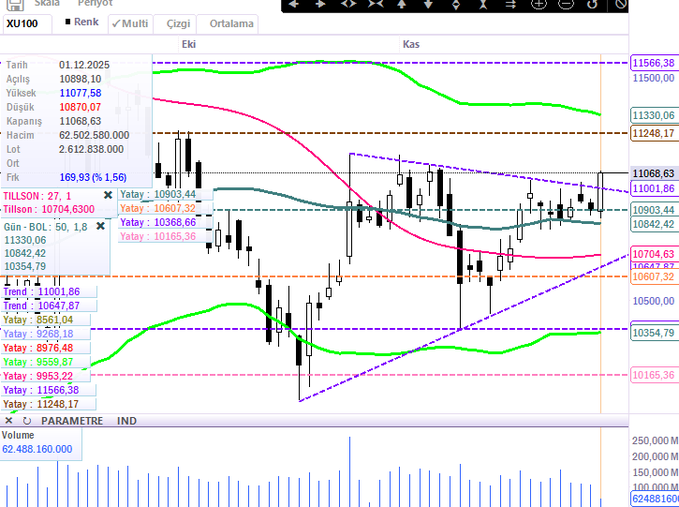
Task: Click the Frk 169,93 (% 1,56) value
Action: [93, 178]
